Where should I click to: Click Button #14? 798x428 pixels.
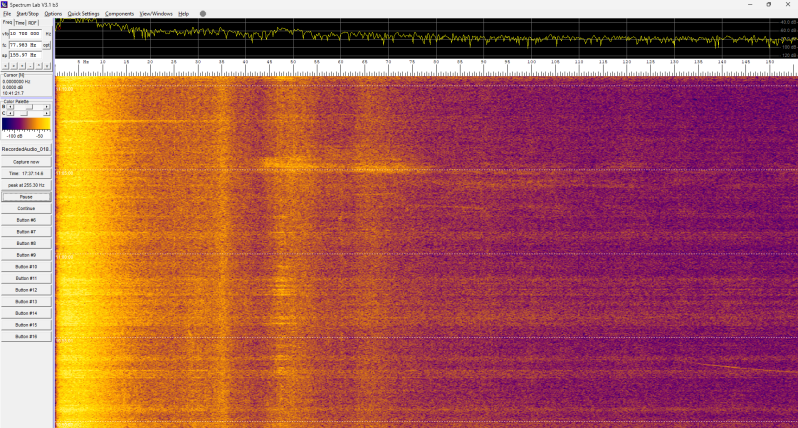26,313
